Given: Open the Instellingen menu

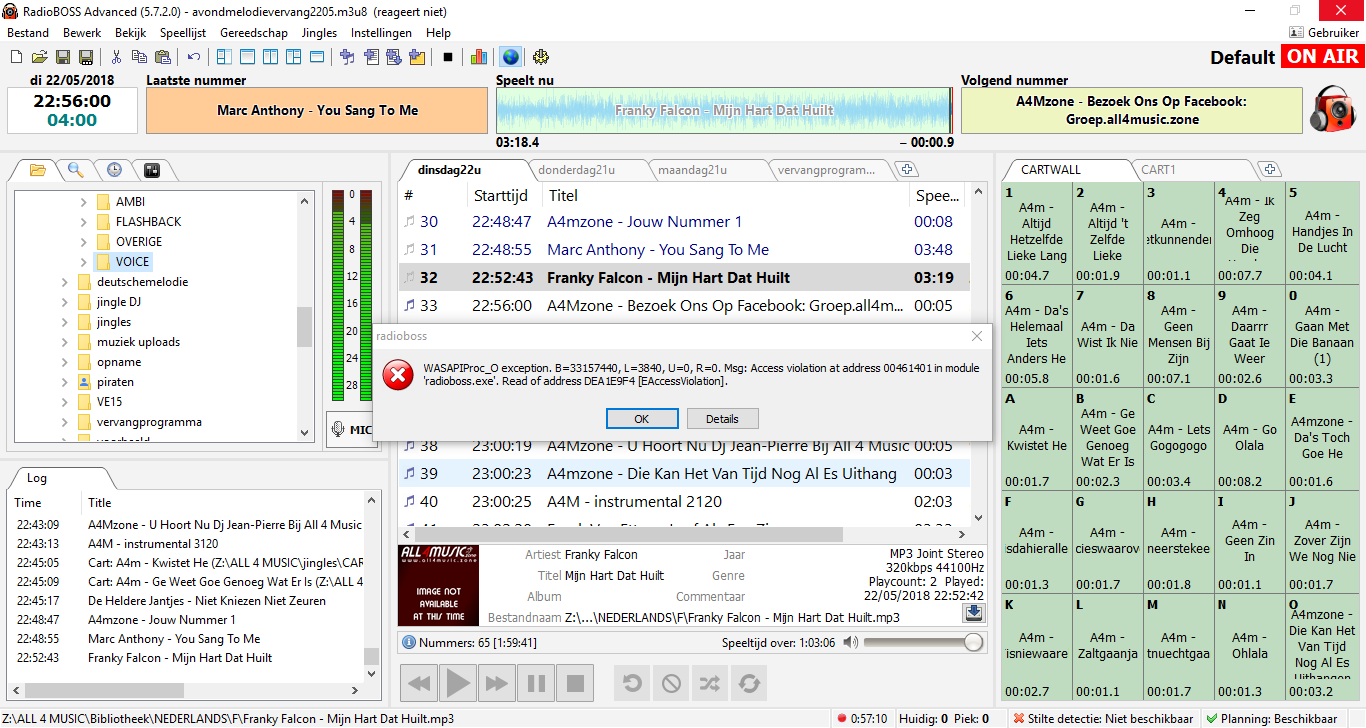Looking at the screenshot, I should [x=381, y=33].
